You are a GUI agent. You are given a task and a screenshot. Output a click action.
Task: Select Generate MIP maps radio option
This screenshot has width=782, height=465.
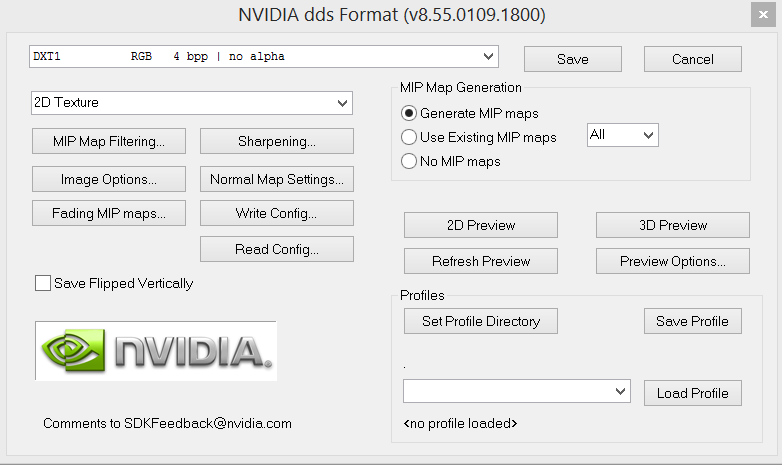[408, 113]
